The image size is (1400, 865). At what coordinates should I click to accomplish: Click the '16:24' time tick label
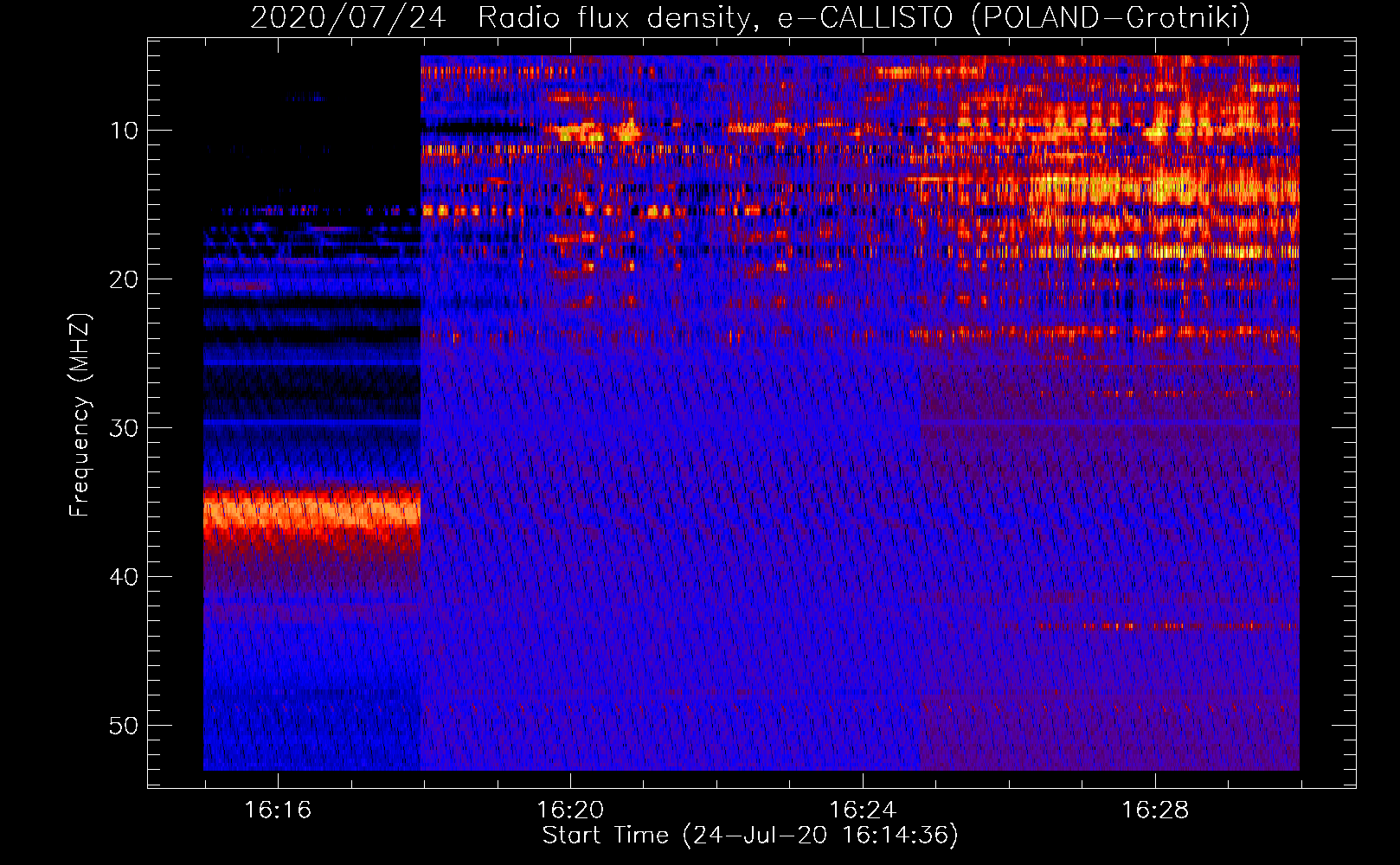[x=863, y=811]
